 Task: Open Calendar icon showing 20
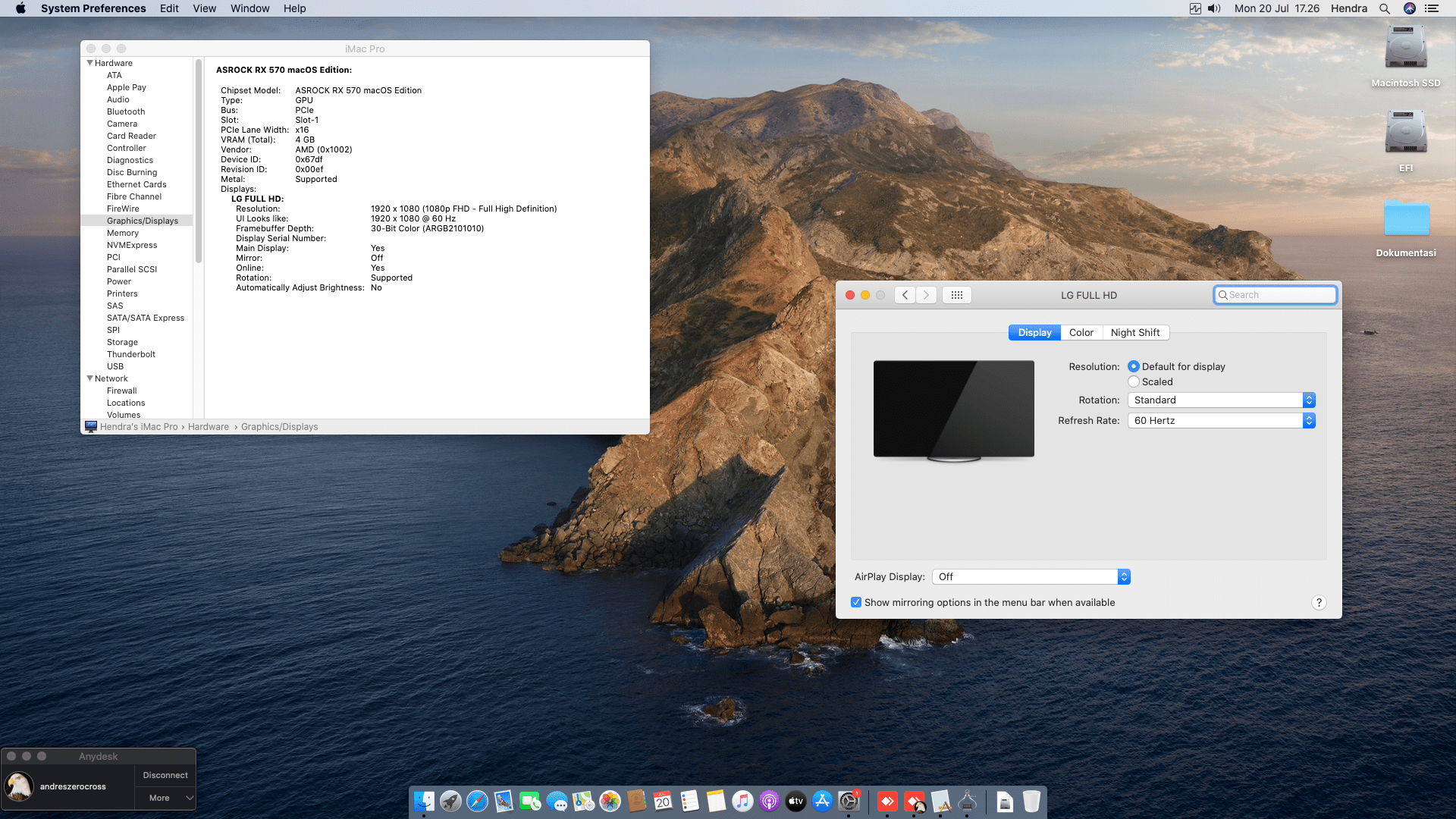[x=663, y=801]
